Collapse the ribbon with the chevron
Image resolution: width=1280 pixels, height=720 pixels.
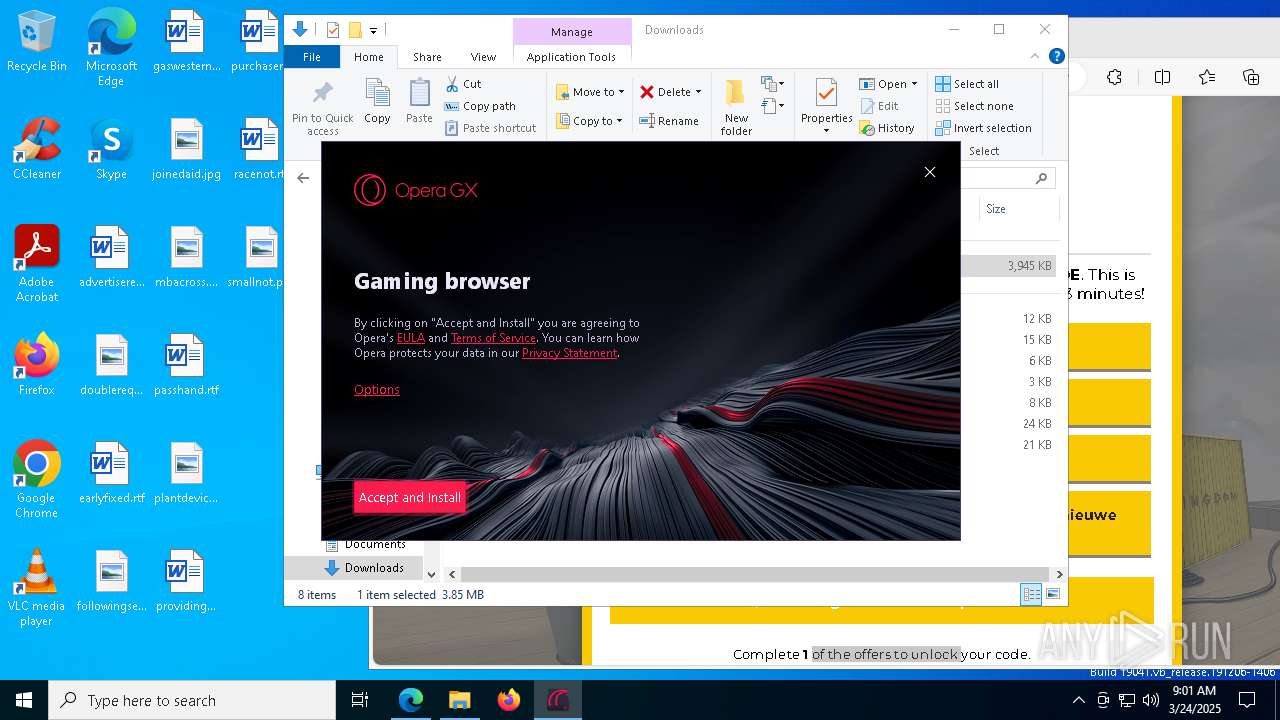click(x=1035, y=57)
